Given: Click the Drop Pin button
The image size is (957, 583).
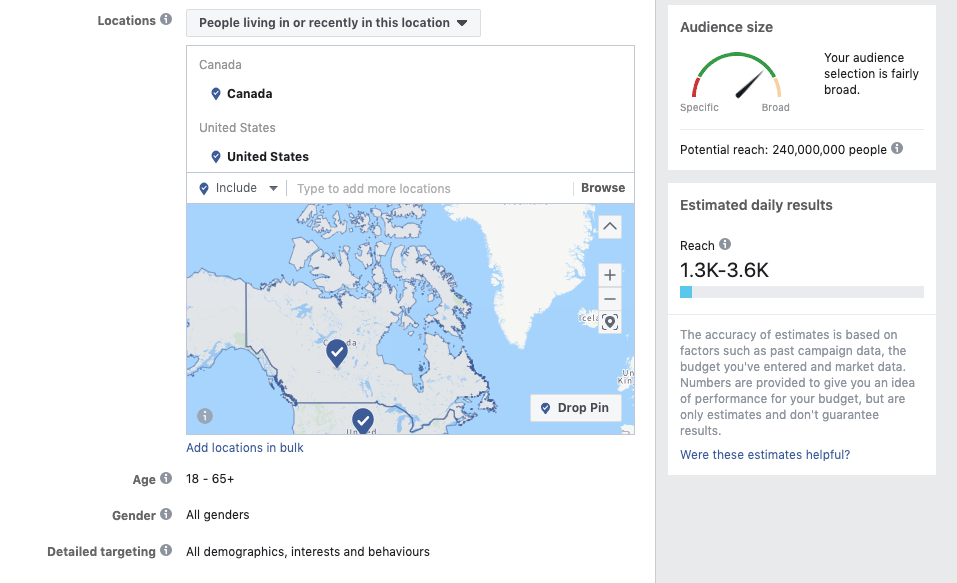Looking at the screenshot, I should (576, 408).
